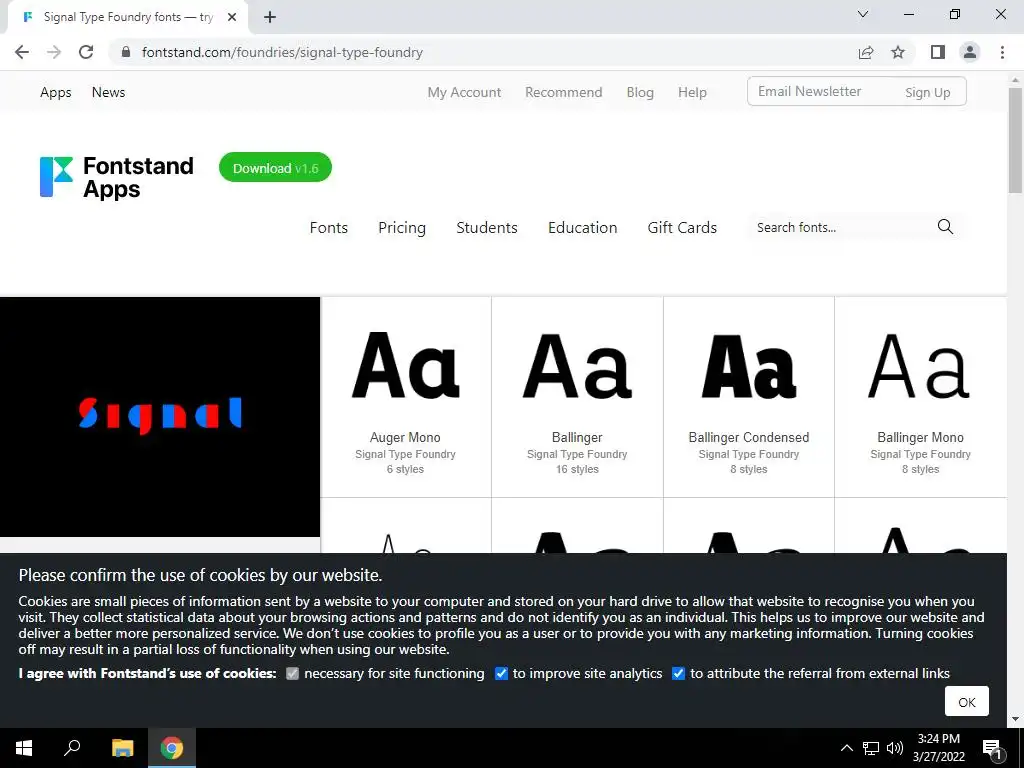Go to the Apps link
The width and height of the screenshot is (1024, 768).
56,92
